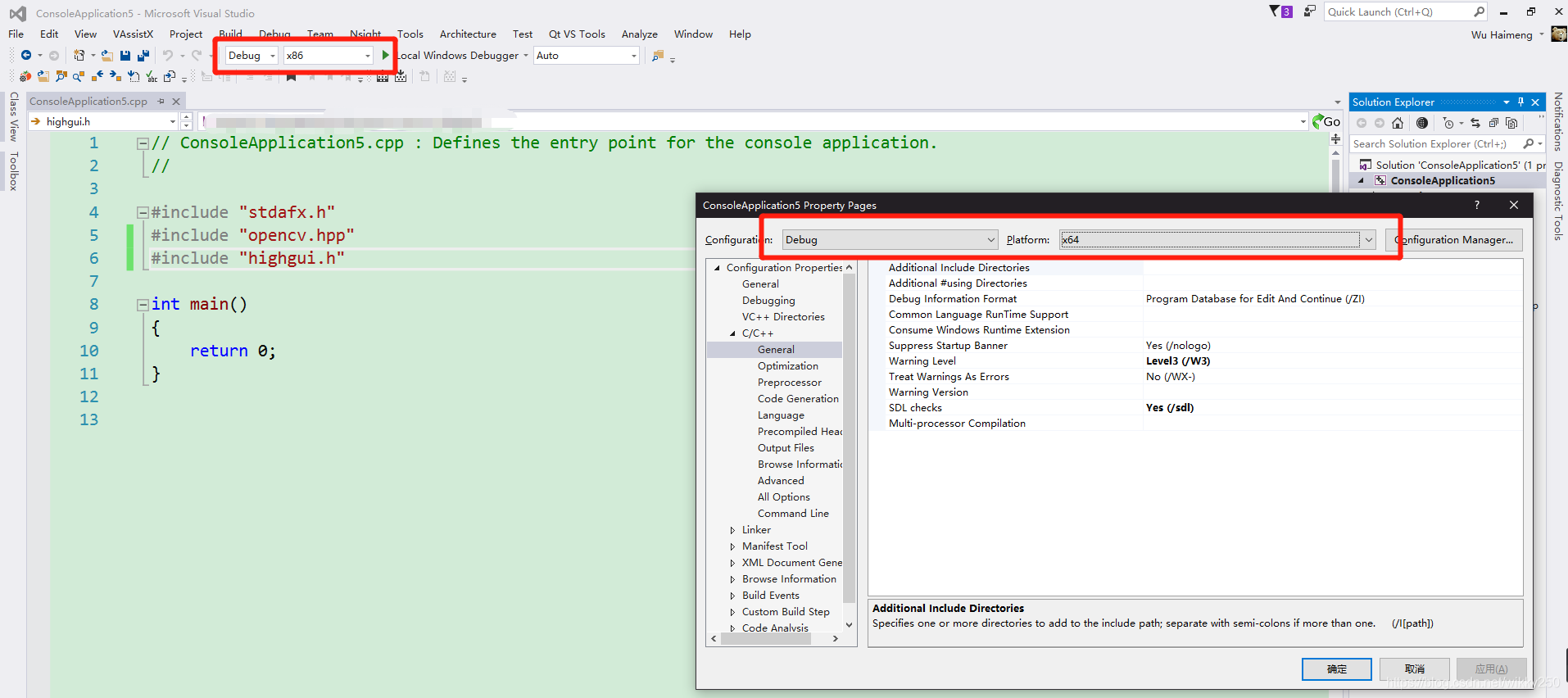Open the VAssistX menu
The image size is (1568, 698).
click(x=134, y=34)
